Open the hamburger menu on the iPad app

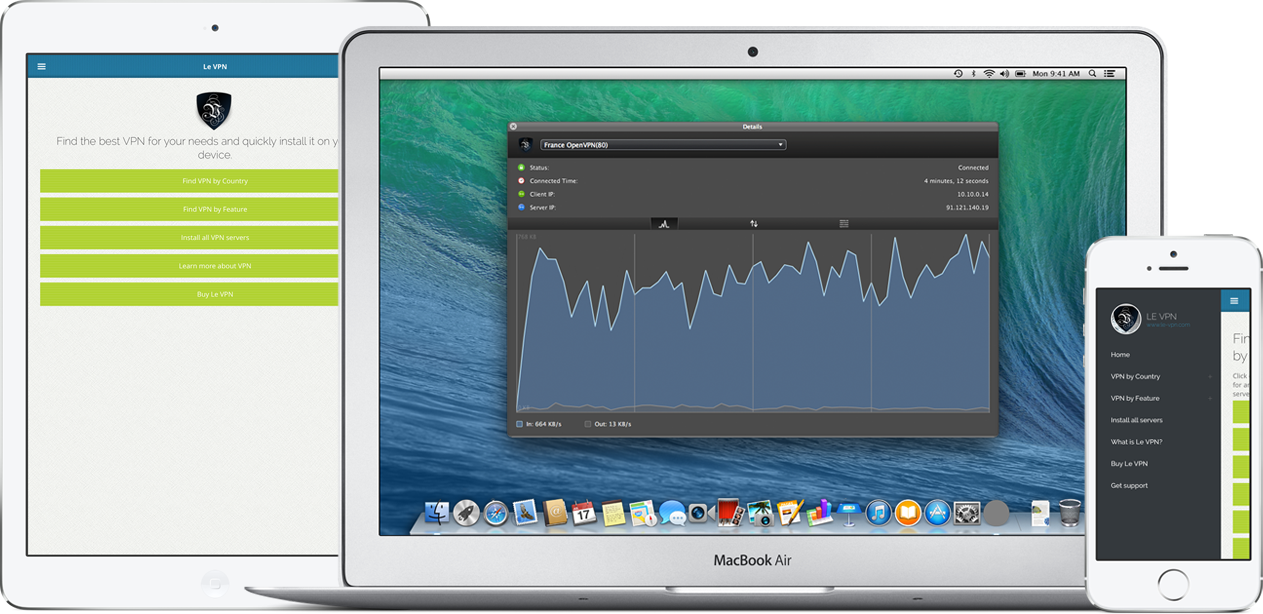41,66
